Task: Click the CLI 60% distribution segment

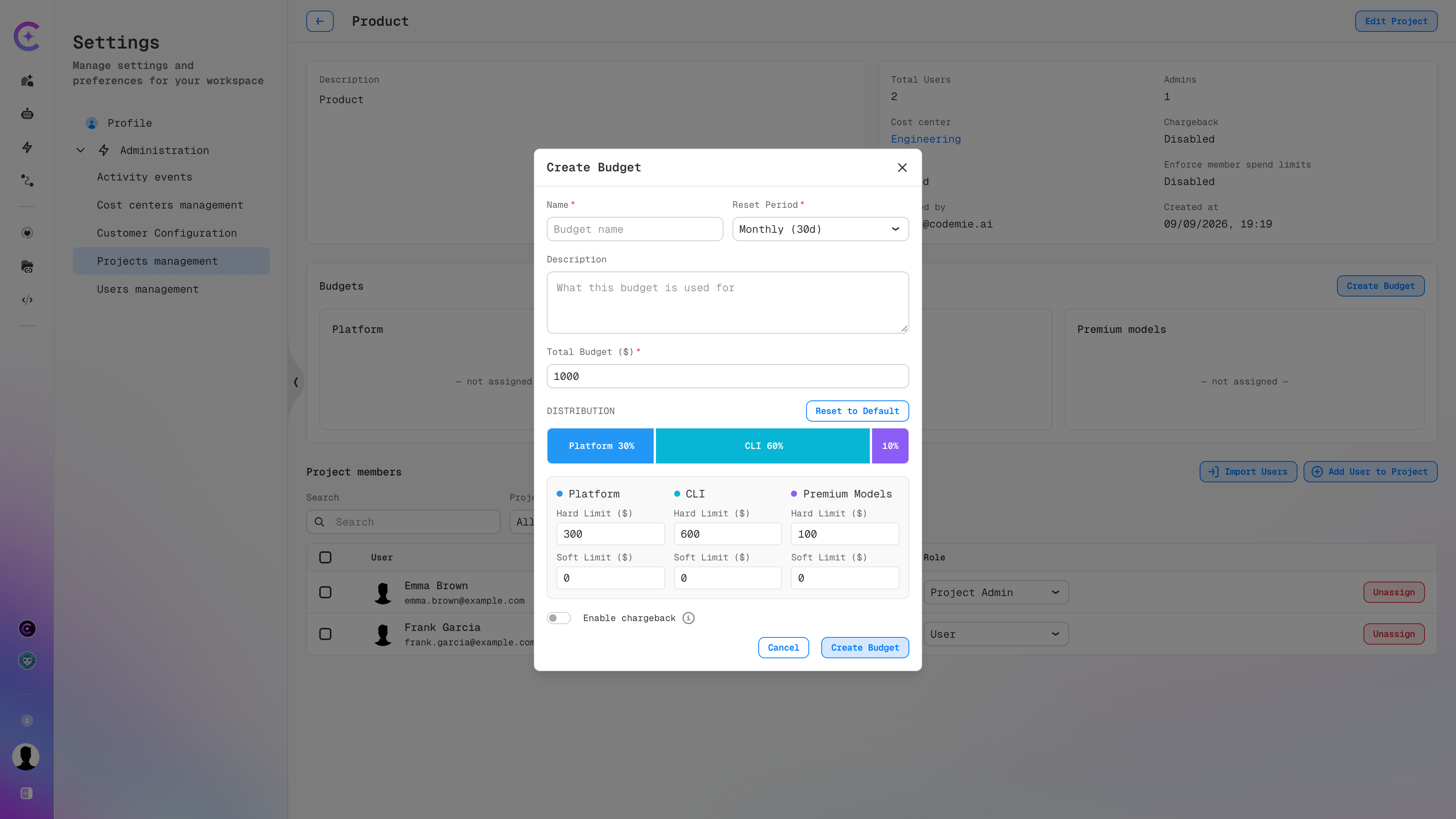Action: 763,446
